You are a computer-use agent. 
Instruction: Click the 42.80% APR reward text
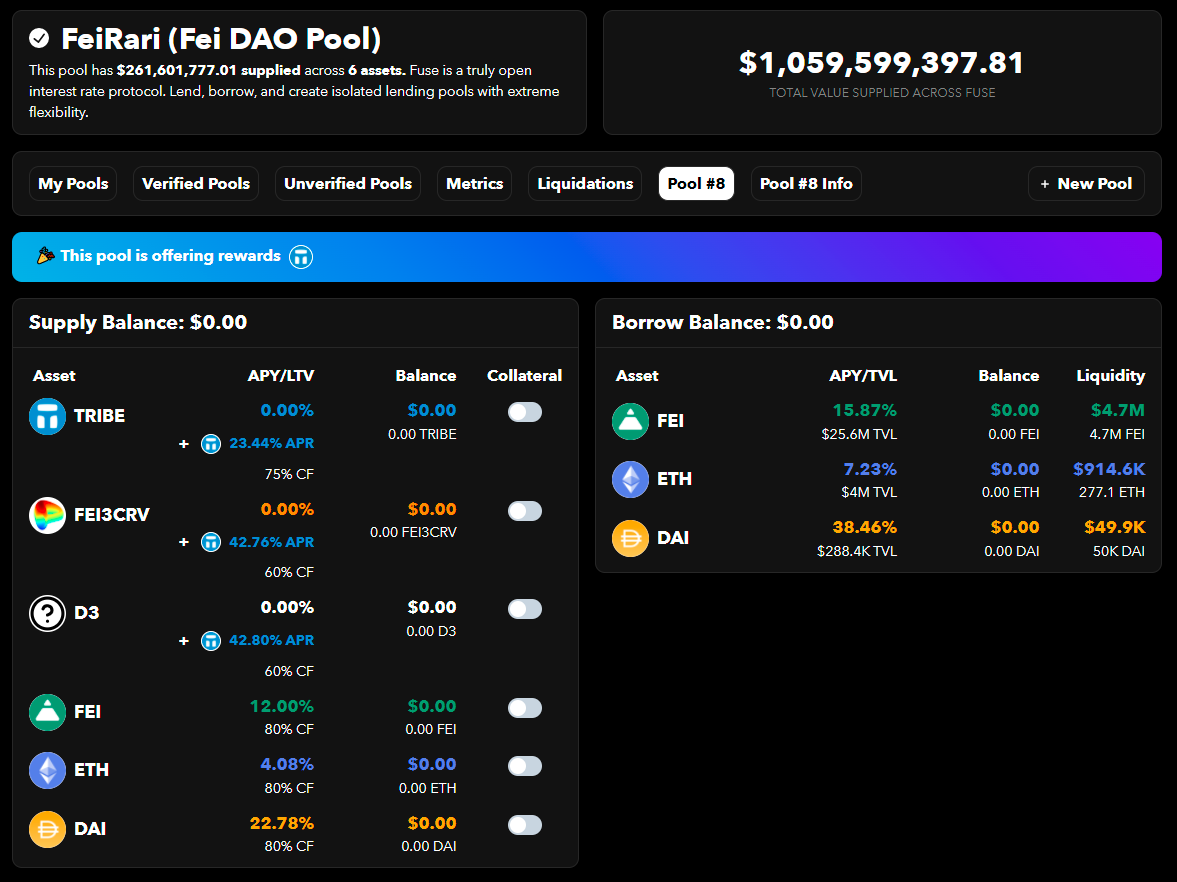(272, 641)
